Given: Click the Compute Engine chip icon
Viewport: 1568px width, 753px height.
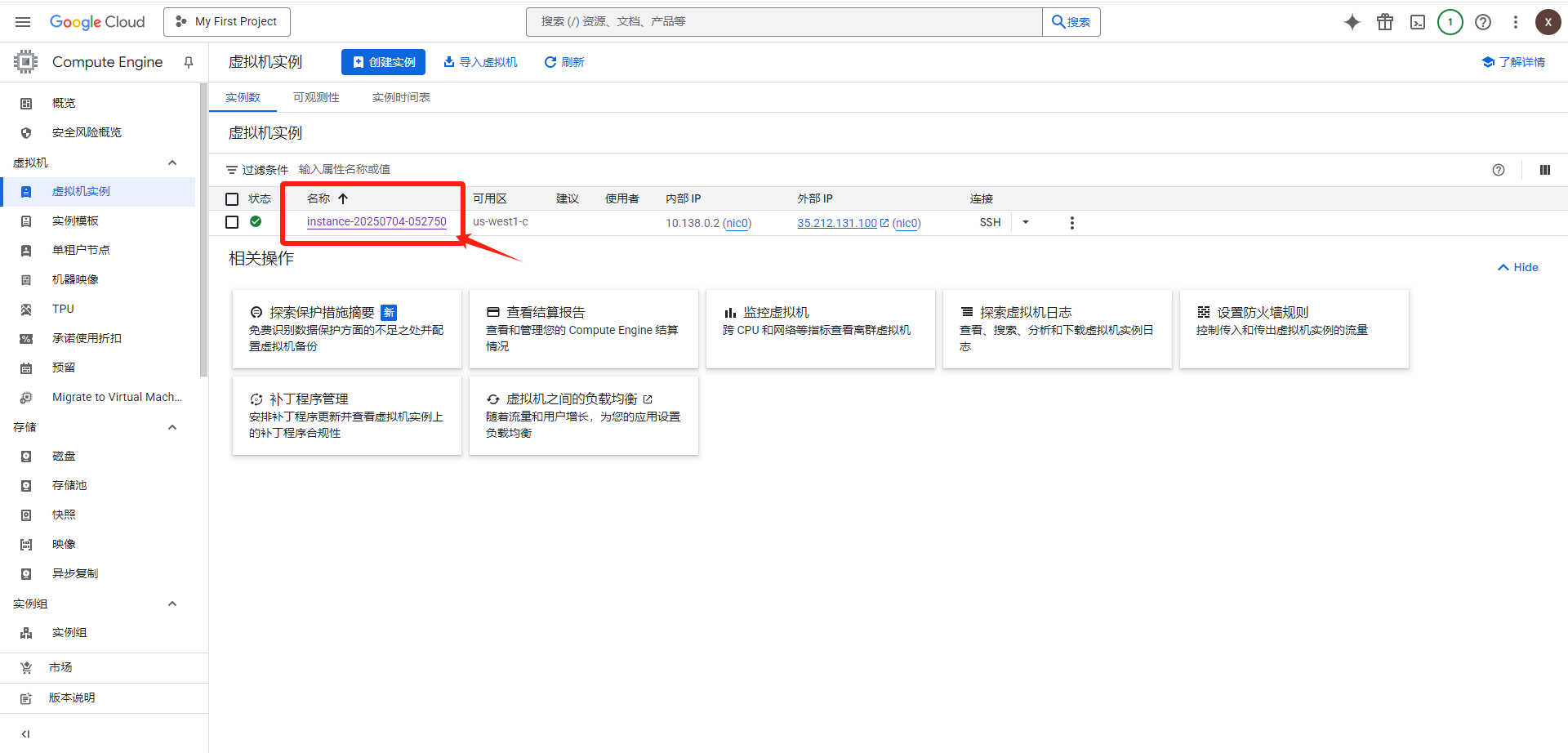Looking at the screenshot, I should 26,62.
